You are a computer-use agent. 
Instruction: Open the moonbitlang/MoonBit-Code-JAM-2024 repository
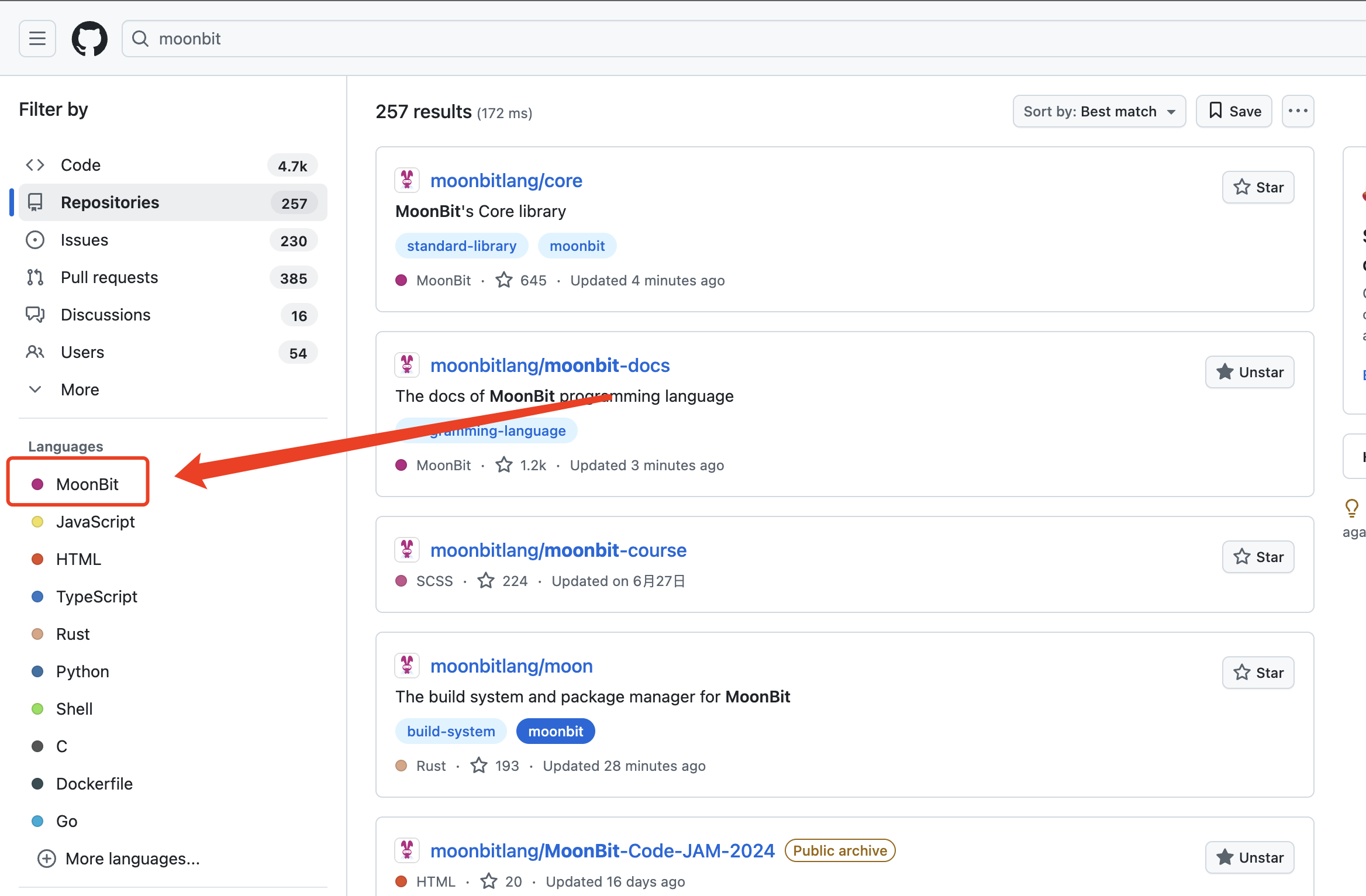click(x=603, y=850)
